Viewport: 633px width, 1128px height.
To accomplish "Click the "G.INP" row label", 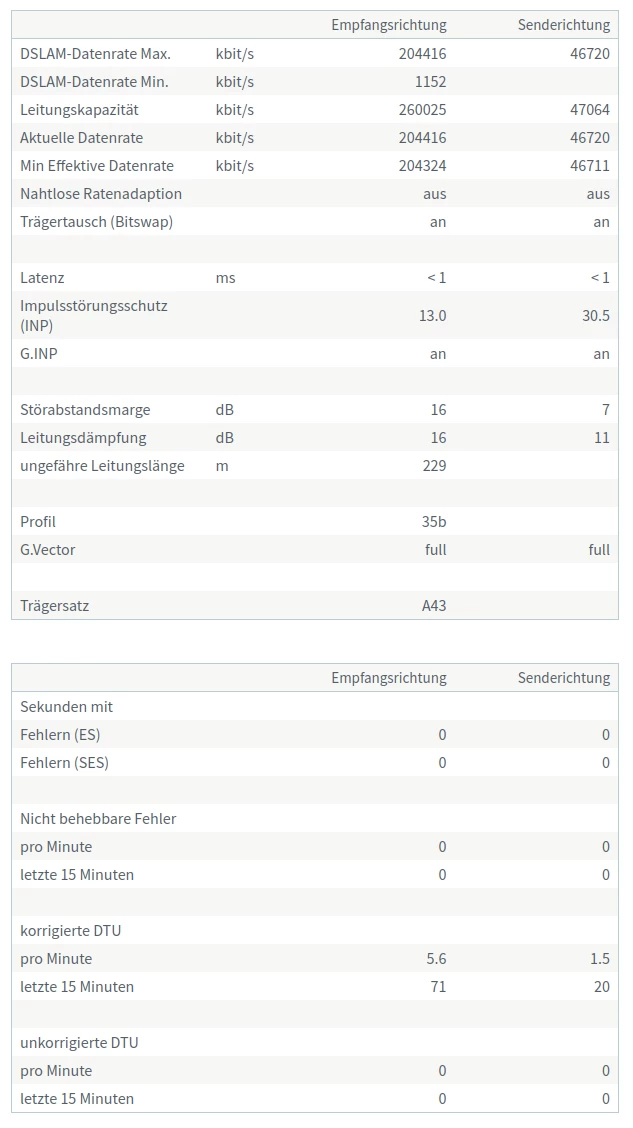I will point(39,354).
